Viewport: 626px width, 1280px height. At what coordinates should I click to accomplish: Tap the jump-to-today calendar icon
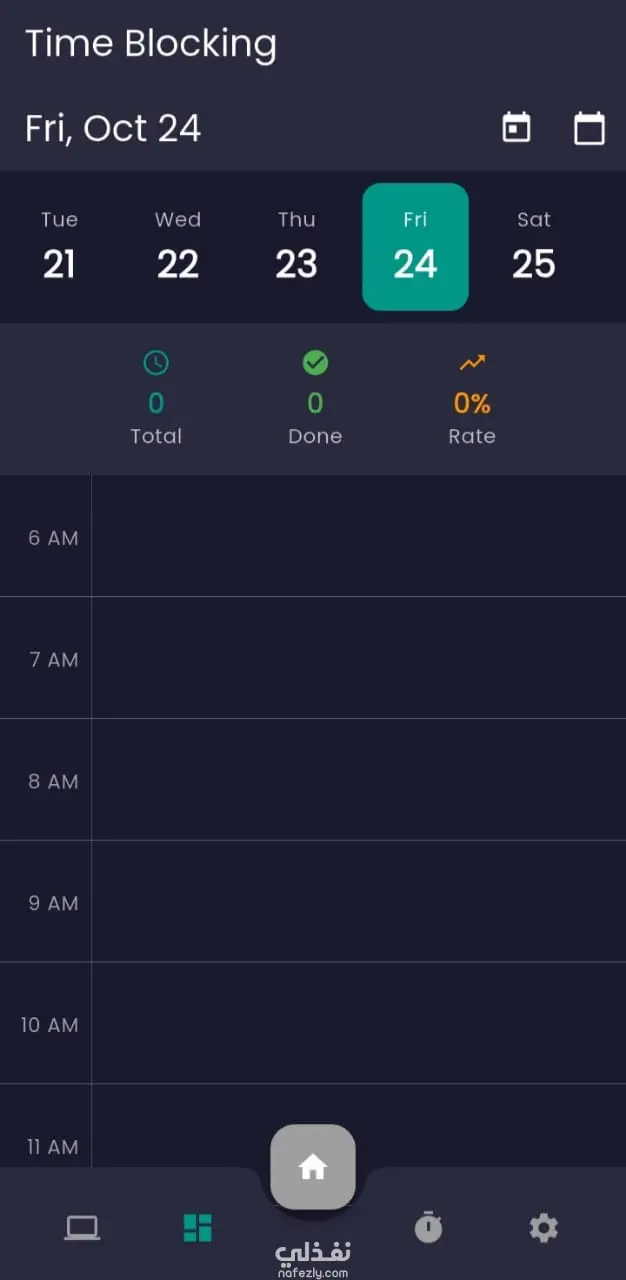[516, 128]
